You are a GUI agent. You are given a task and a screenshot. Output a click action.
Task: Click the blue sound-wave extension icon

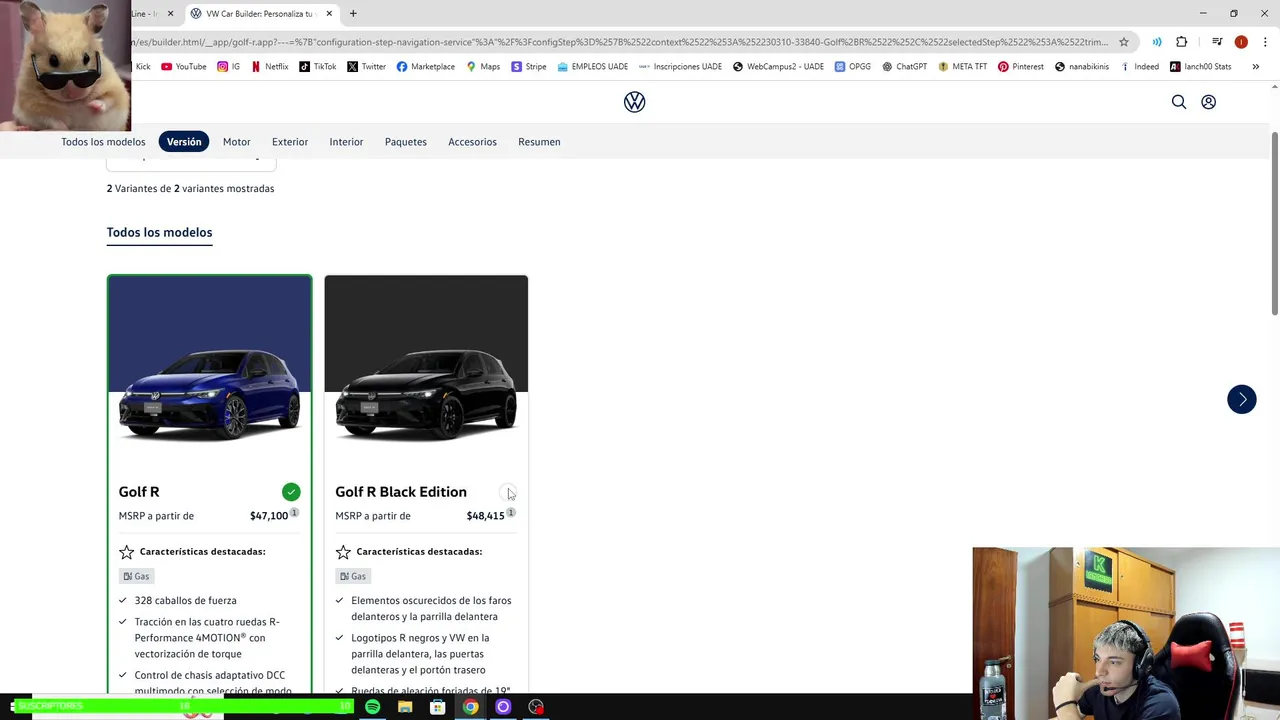click(x=1157, y=42)
